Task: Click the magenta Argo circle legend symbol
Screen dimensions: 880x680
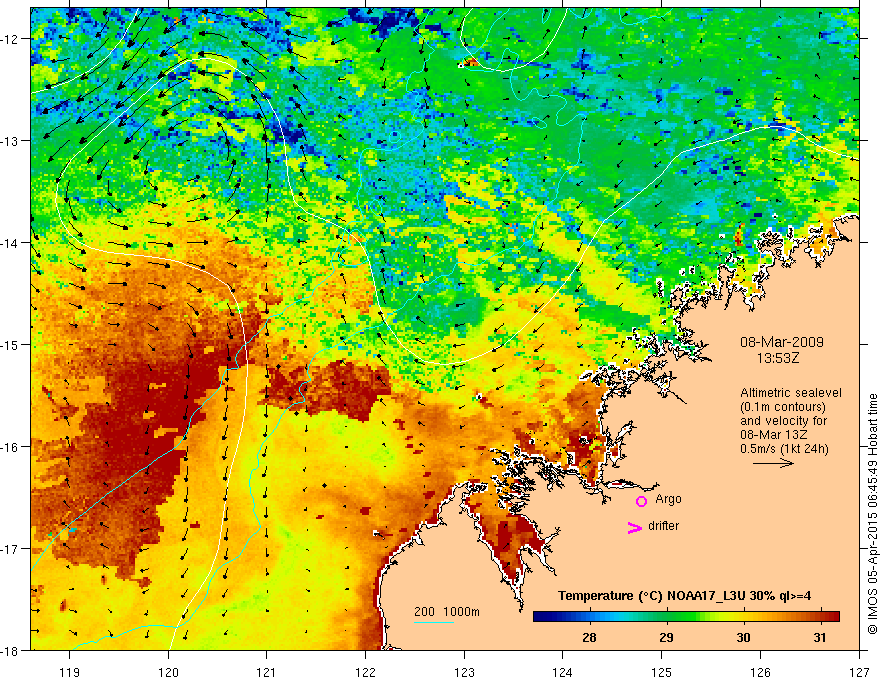Action: coord(641,501)
